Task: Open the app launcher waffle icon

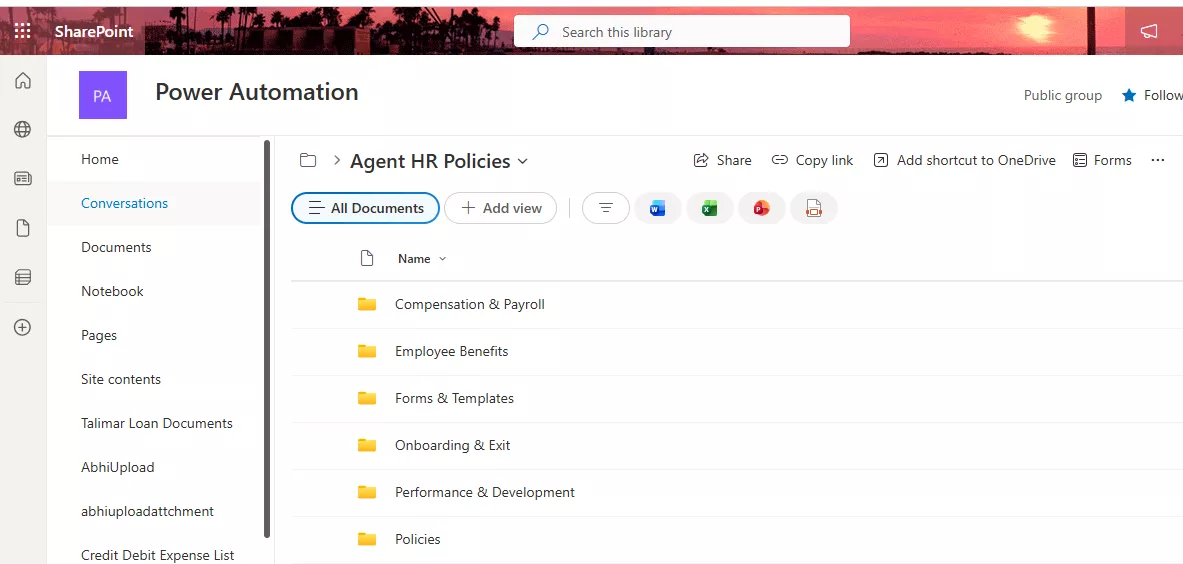Action: [x=23, y=31]
